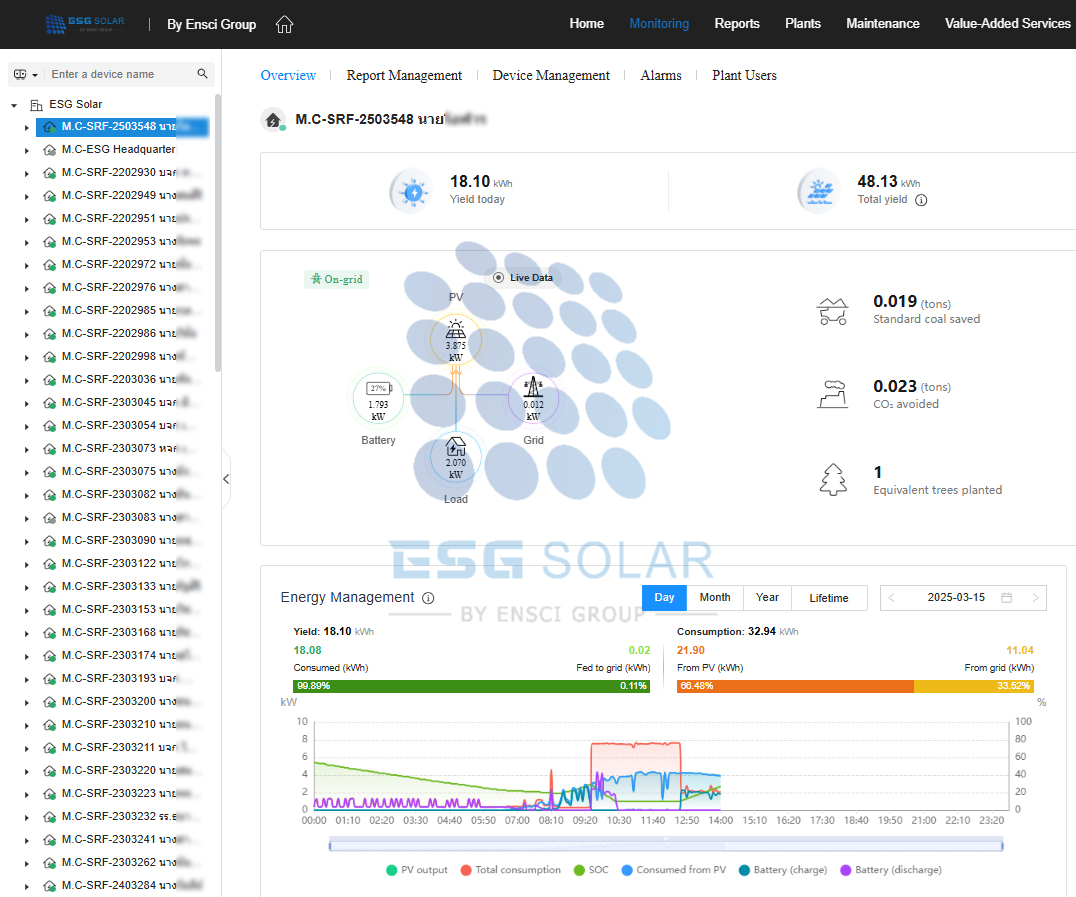Click plant icon for M.C-SRF-2202976

49,288
